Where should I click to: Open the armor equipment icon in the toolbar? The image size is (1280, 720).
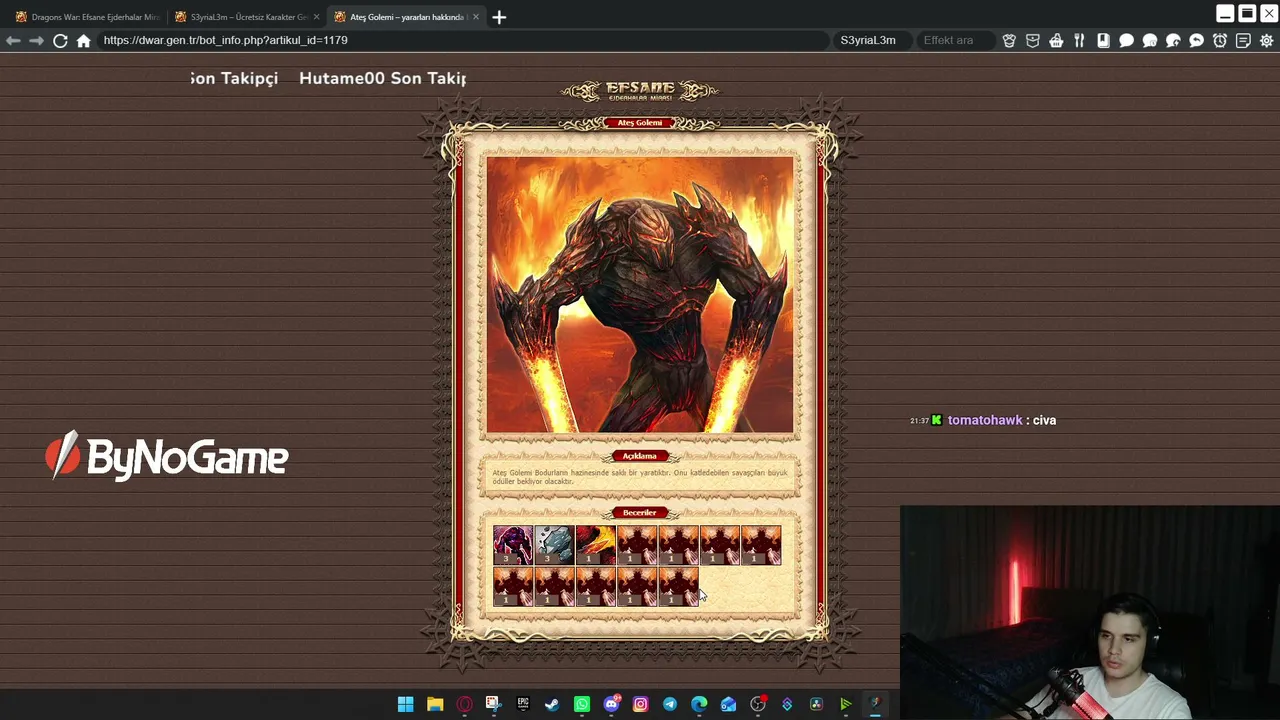pos(1009,40)
